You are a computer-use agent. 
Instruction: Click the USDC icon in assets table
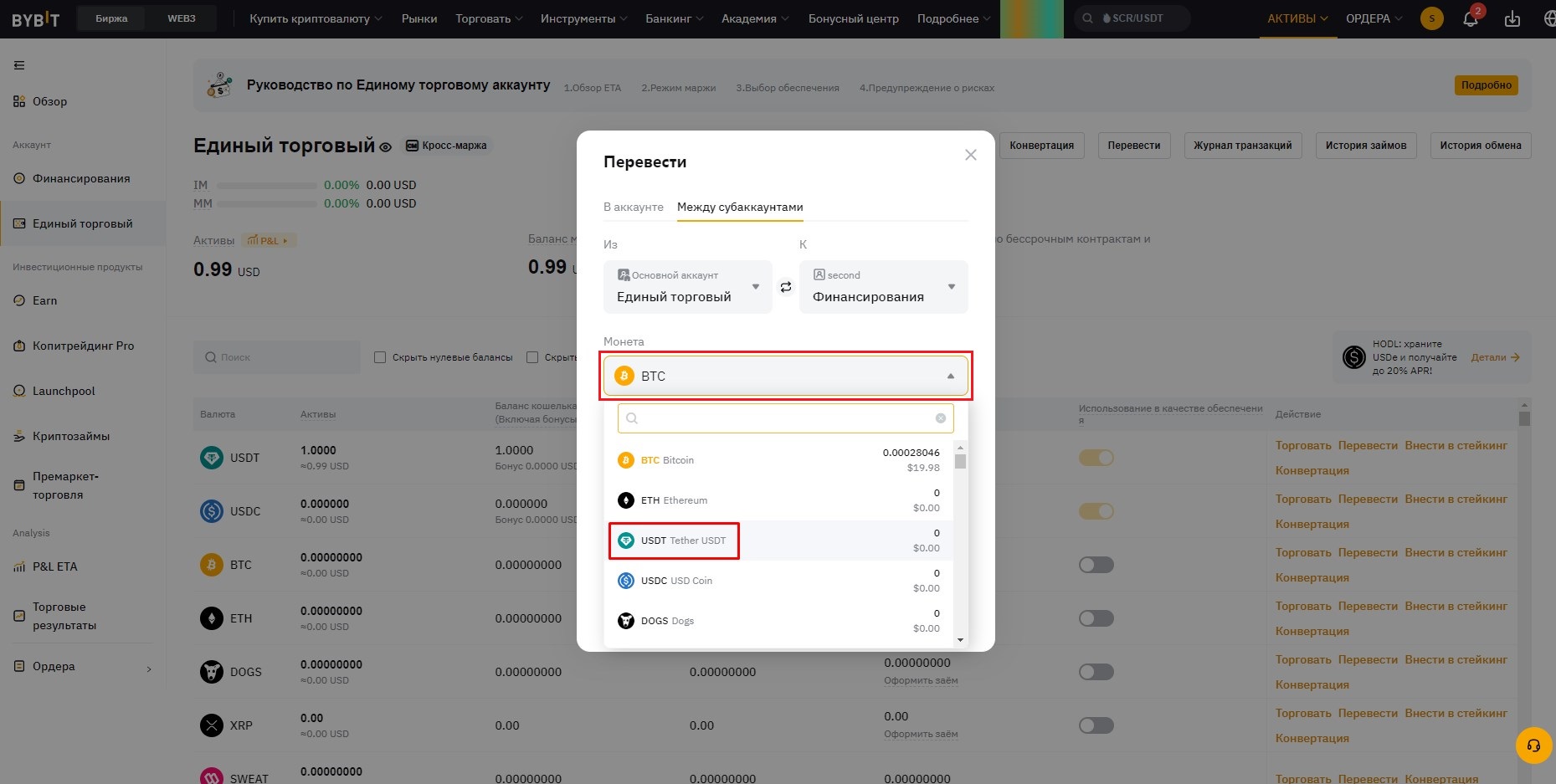[x=212, y=511]
